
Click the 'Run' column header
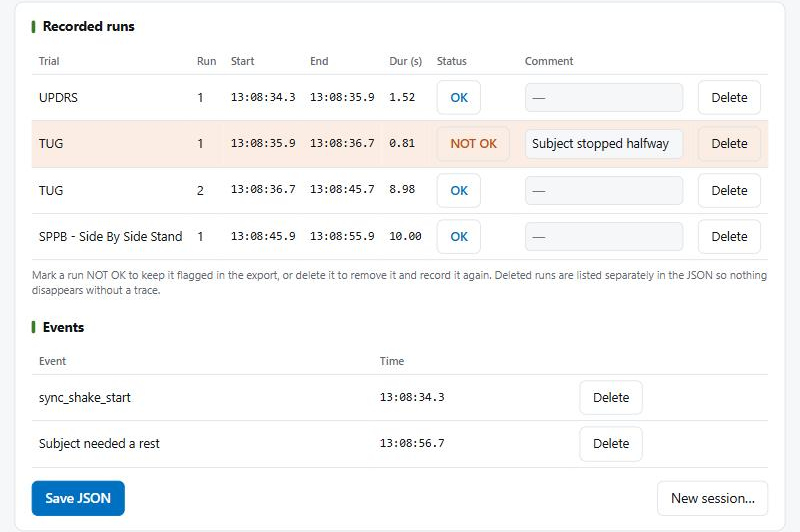pos(207,61)
